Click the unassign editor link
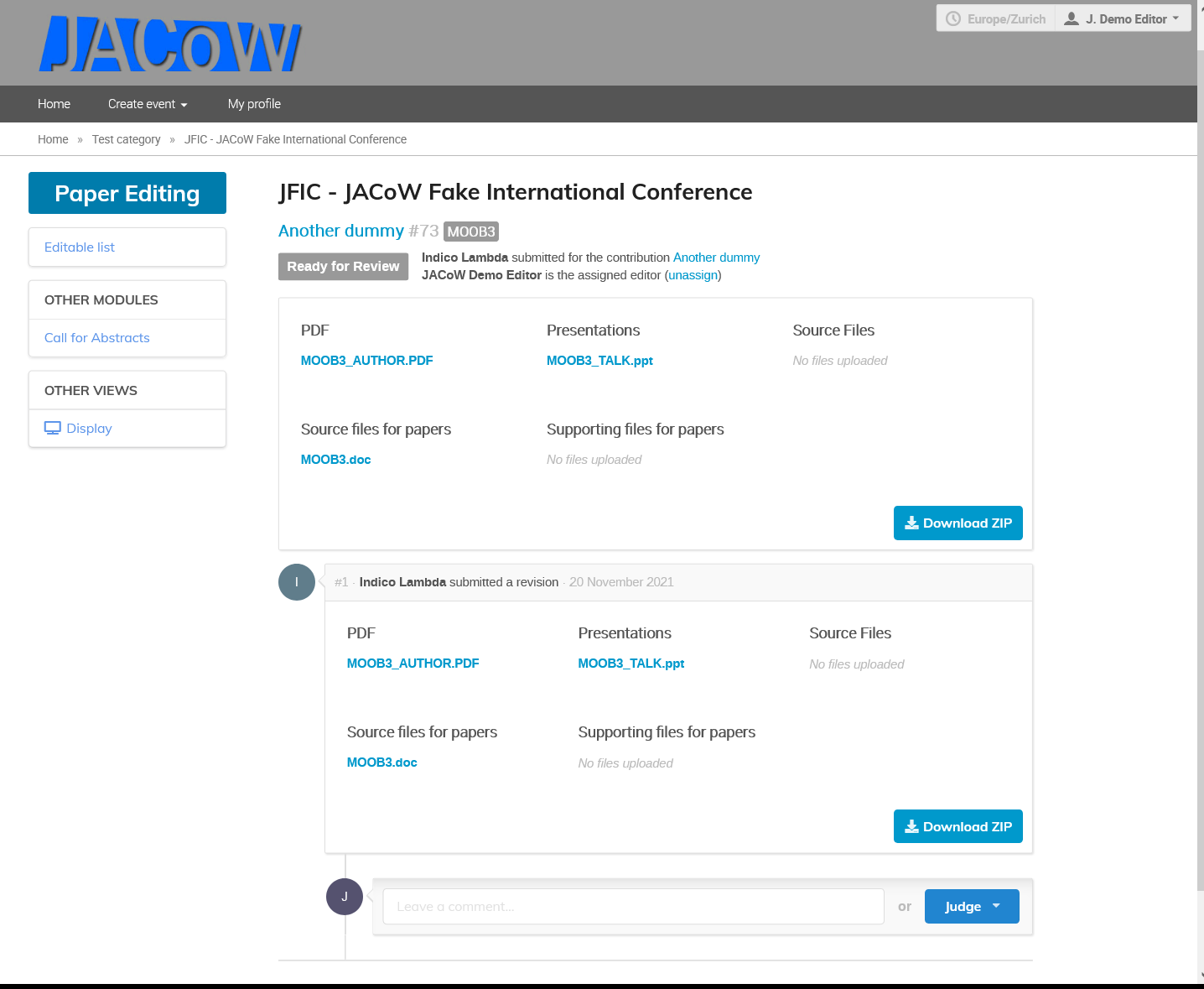Image resolution: width=1204 pixels, height=989 pixels. point(693,275)
